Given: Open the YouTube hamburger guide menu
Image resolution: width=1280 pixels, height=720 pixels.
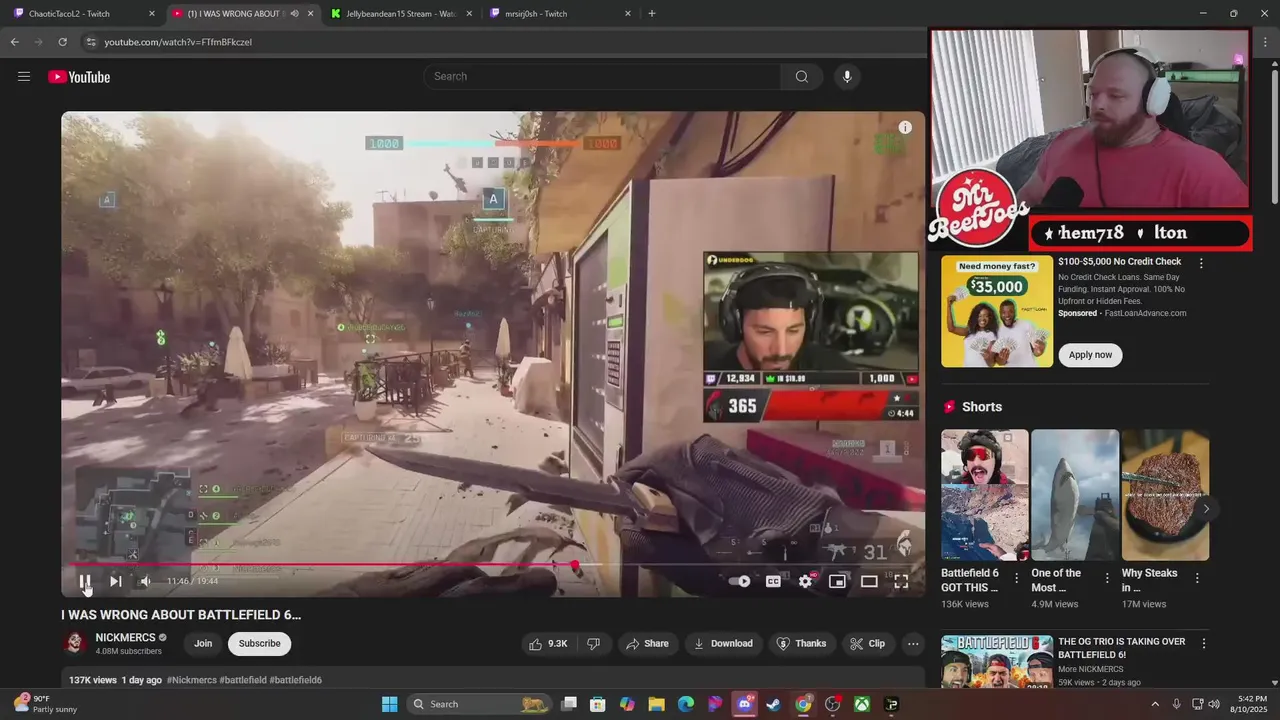Looking at the screenshot, I should [24, 77].
